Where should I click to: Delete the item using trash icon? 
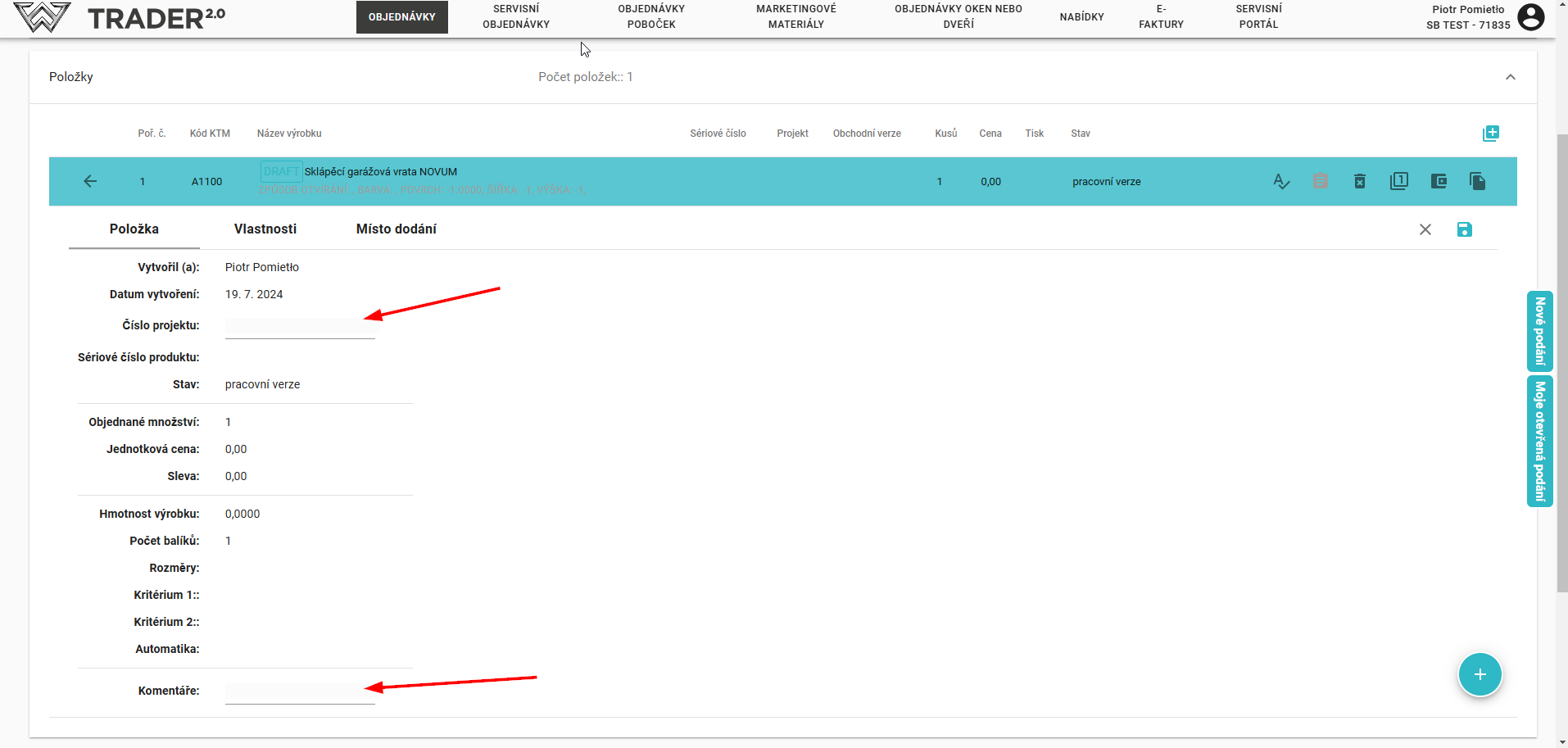point(1360,181)
